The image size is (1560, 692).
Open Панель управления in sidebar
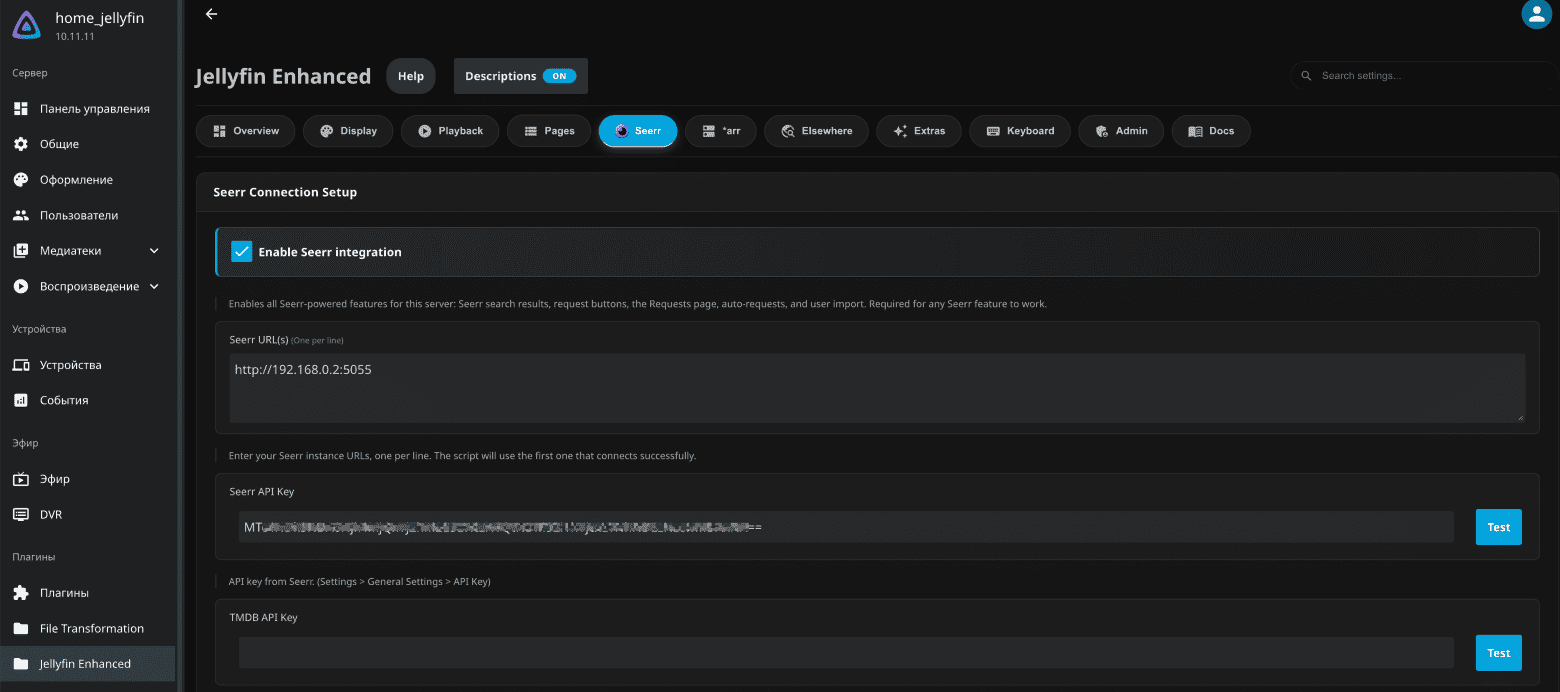click(88, 108)
